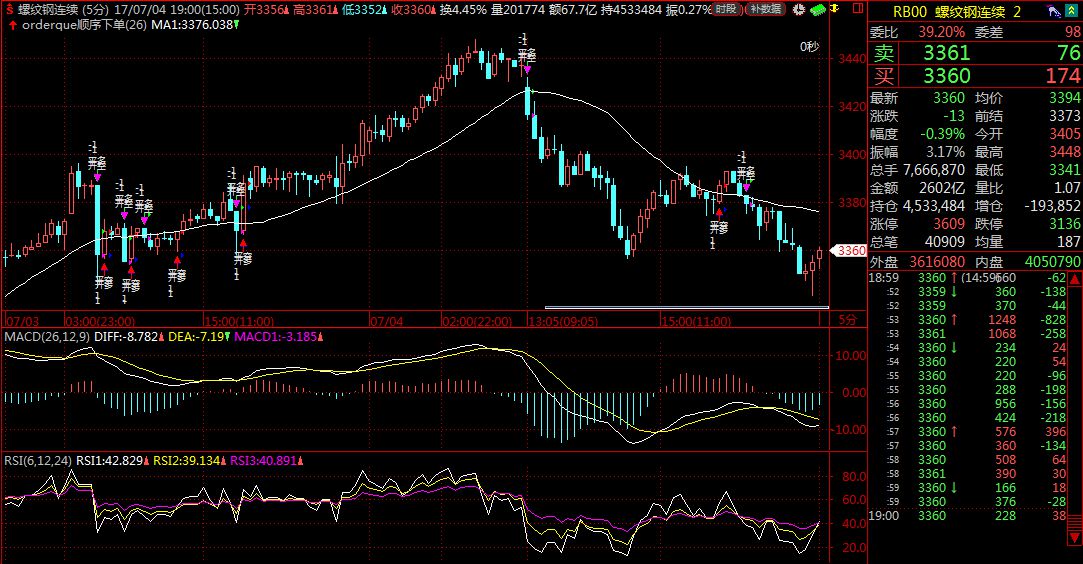Click the RB00 螺纹钢连续 contract title
Image resolution: width=1083 pixels, height=564 pixels.
coord(950,12)
